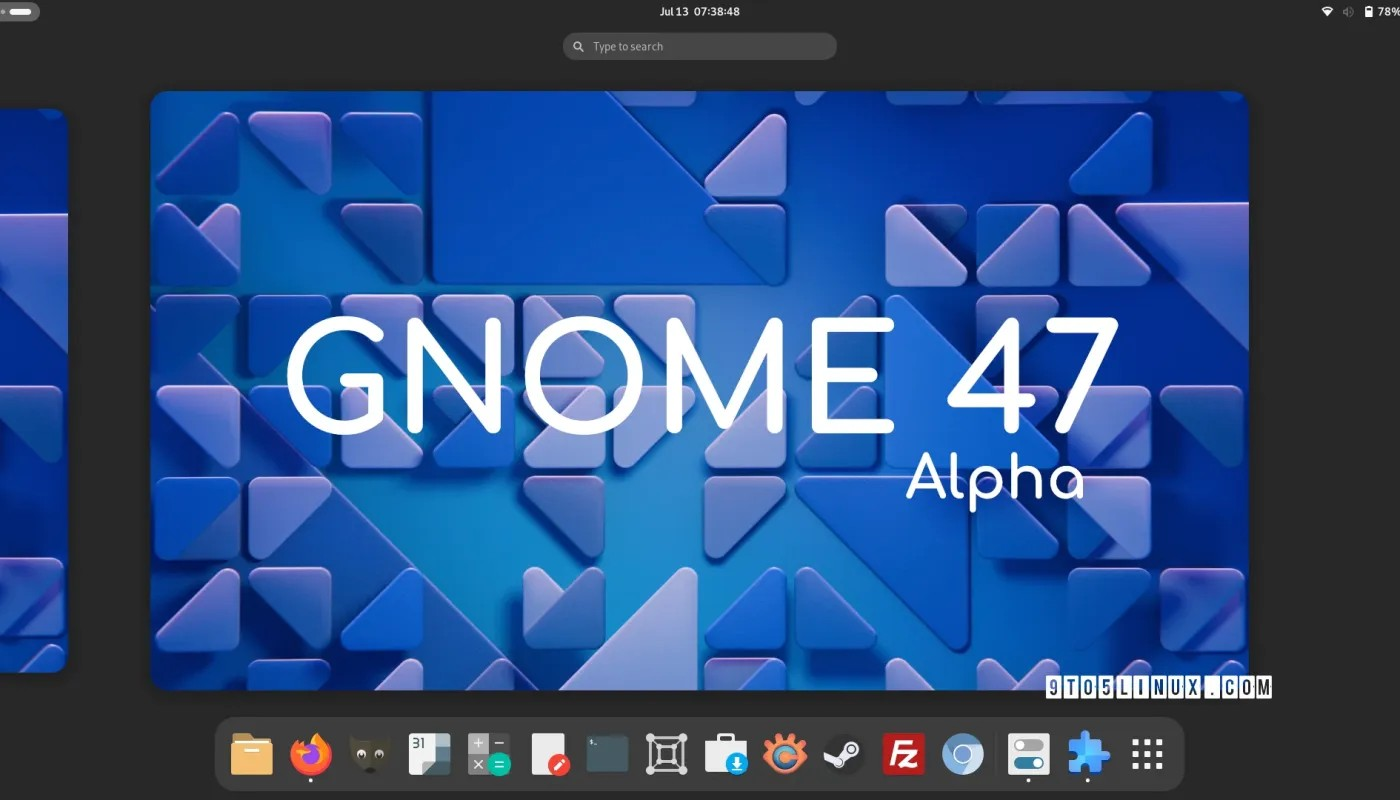Open the clock and calendar menu
This screenshot has width=1400, height=800.
(x=700, y=11)
